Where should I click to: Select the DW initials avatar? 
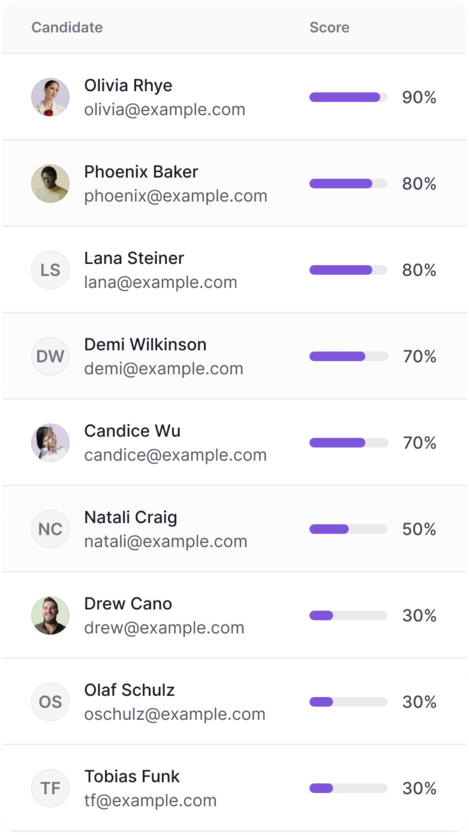click(x=50, y=356)
